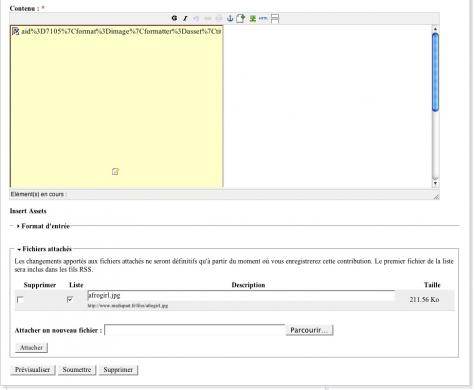The image size is (475, 390).
Task: Click the greyed undo icon in toolbar
Action: pos(196,18)
